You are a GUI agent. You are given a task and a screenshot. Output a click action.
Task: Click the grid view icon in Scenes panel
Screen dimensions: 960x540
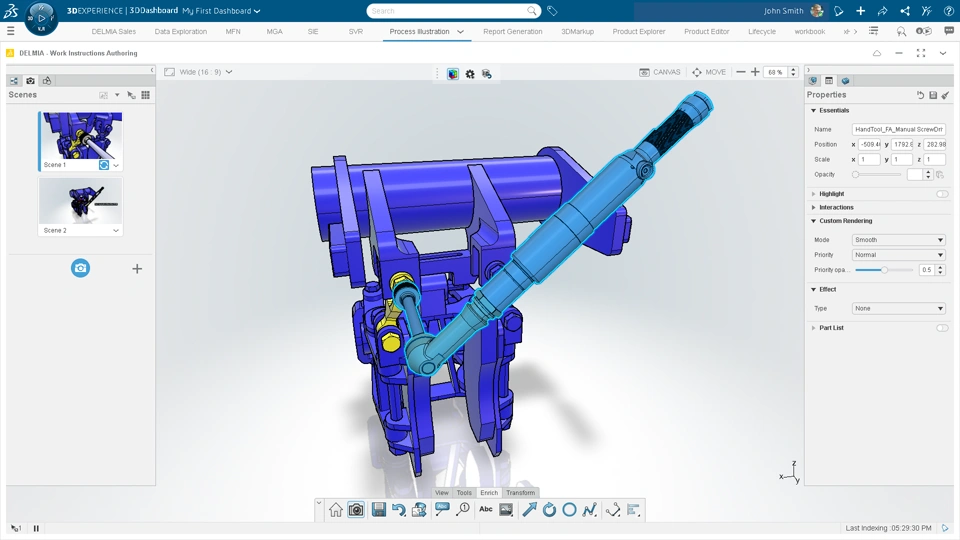pyautogui.click(x=145, y=95)
